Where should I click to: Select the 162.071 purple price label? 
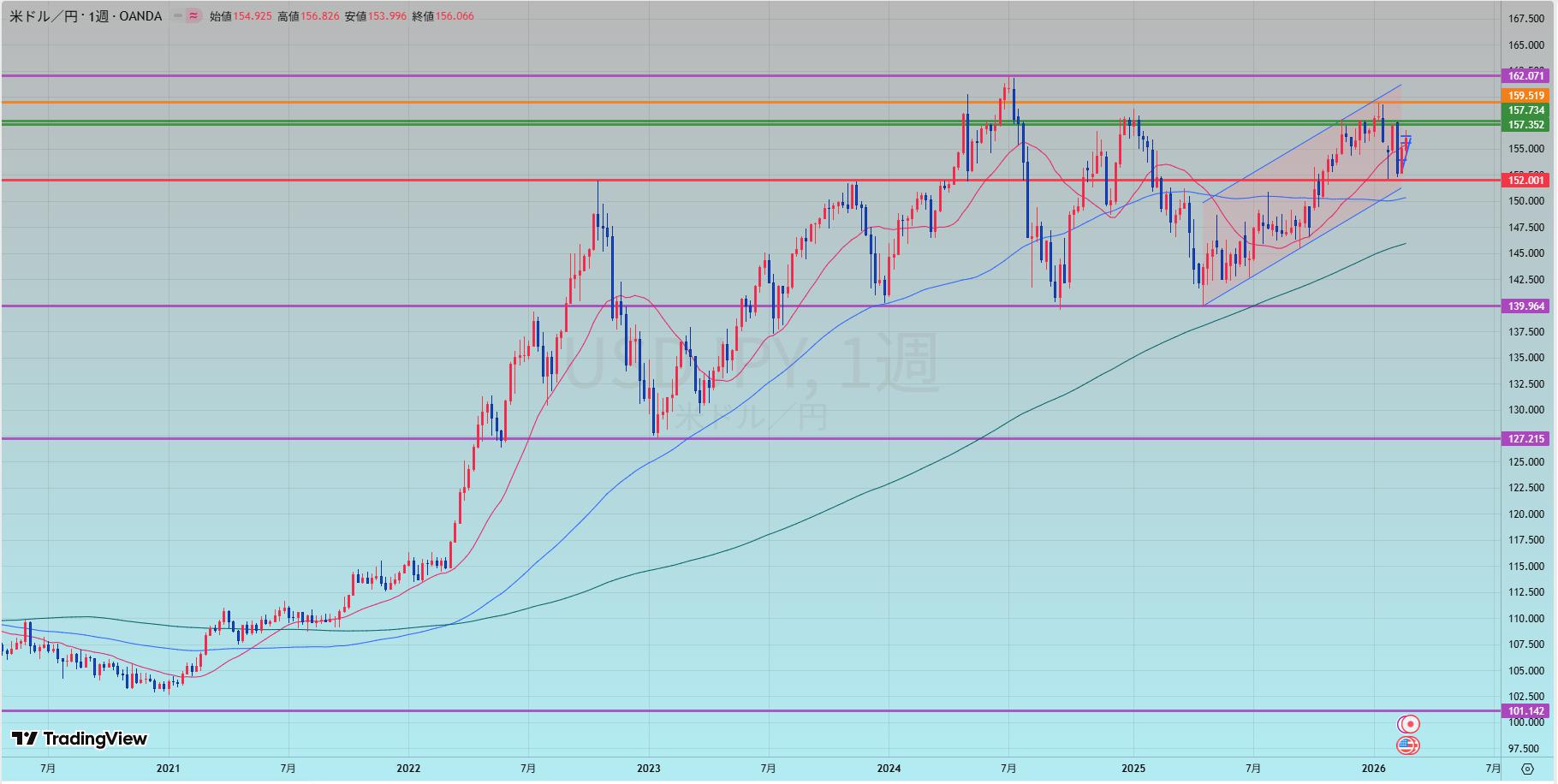point(1526,76)
